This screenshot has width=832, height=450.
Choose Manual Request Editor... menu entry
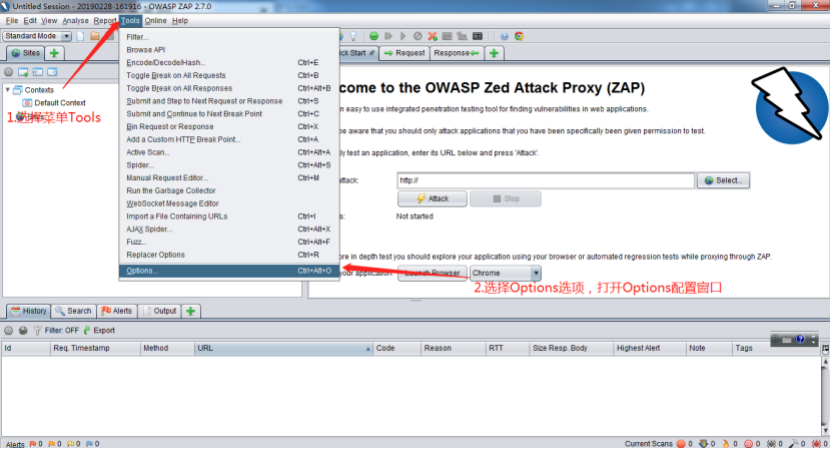click(229, 178)
